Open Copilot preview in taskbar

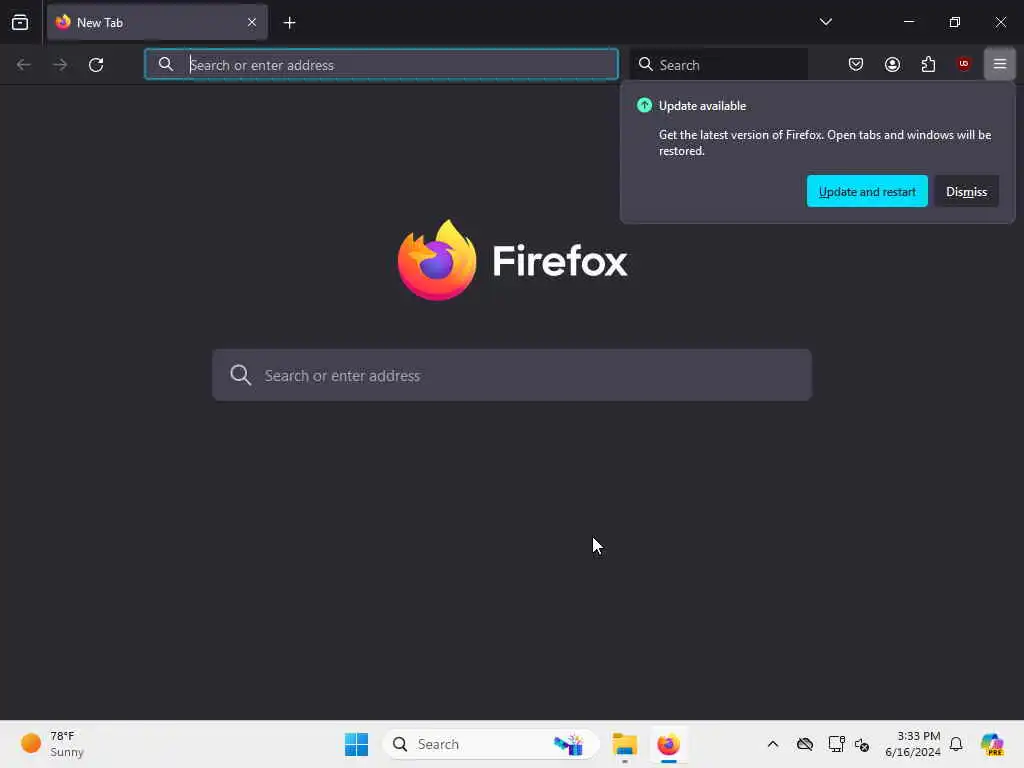(x=992, y=744)
